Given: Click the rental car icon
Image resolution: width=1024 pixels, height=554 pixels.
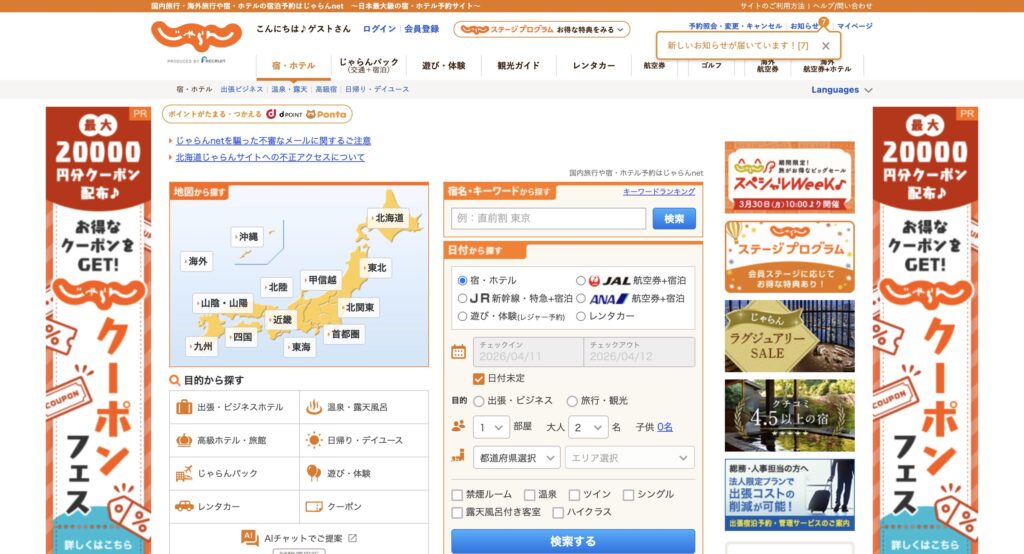Looking at the screenshot, I should [184, 506].
